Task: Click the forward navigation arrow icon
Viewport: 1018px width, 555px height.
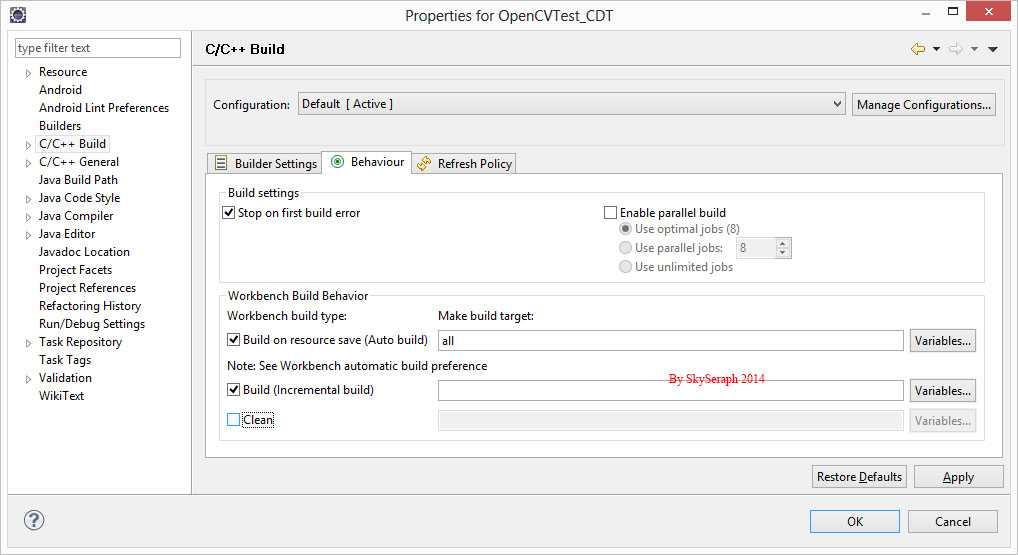Action: [955, 49]
